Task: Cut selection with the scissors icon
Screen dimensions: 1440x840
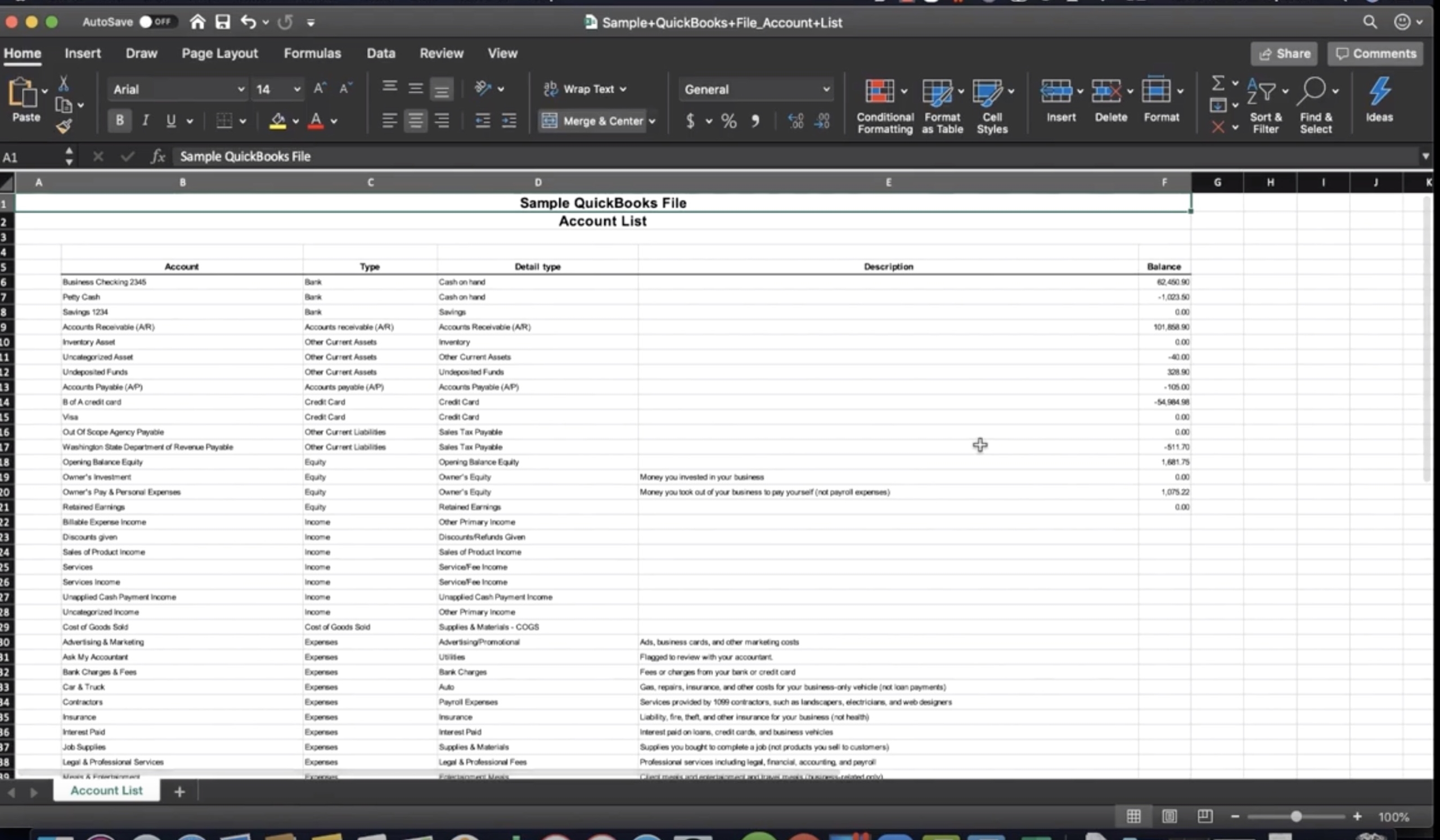Action: pyautogui.click(x=64, y=83)
